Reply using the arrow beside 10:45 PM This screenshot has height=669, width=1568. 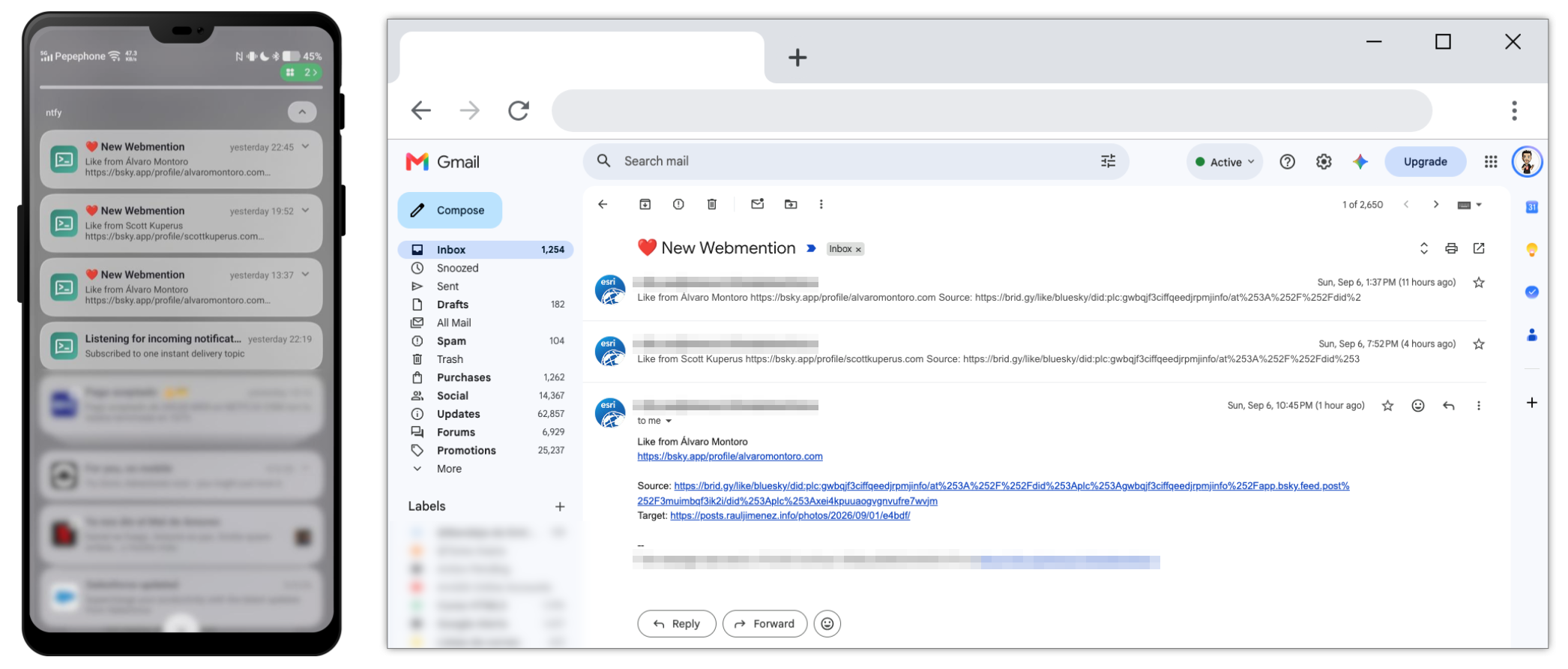point(1449,406)
